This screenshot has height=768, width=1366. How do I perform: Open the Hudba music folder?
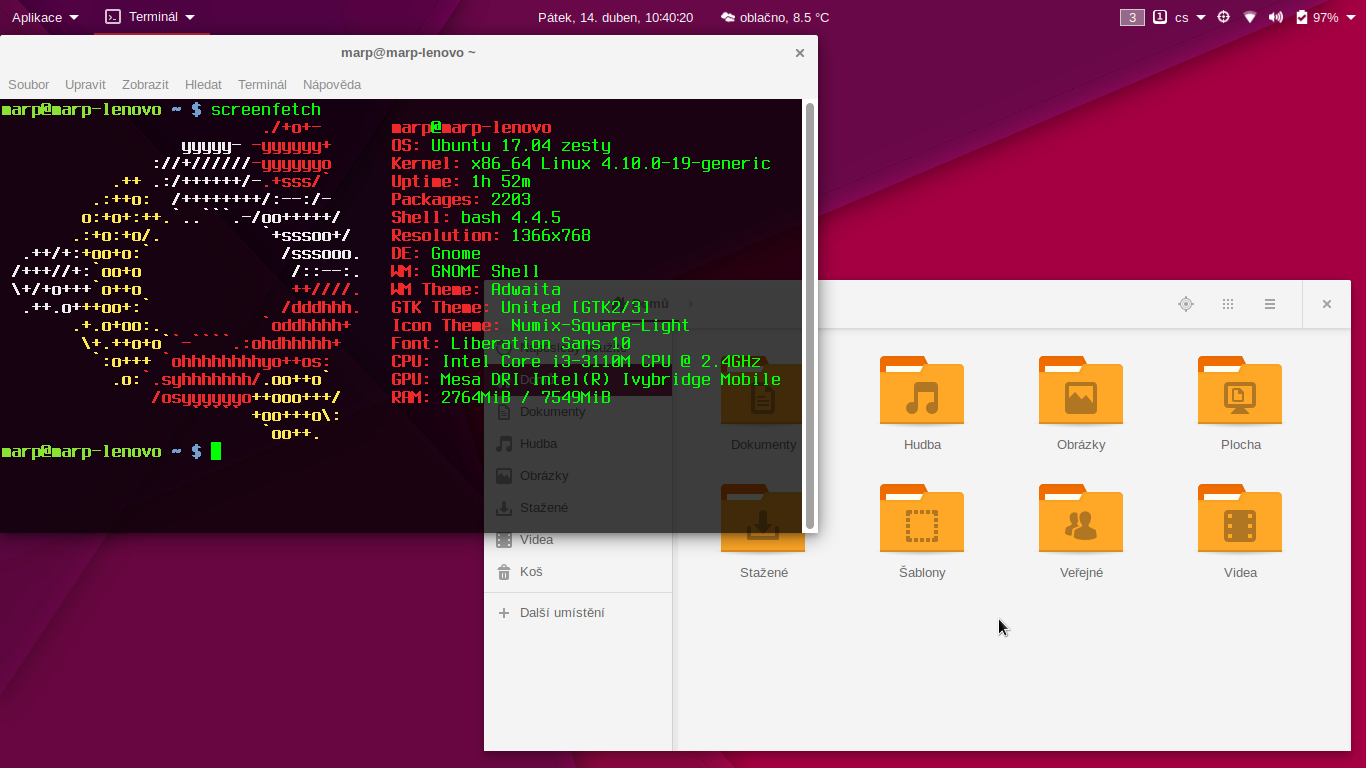tap(921, 391)
